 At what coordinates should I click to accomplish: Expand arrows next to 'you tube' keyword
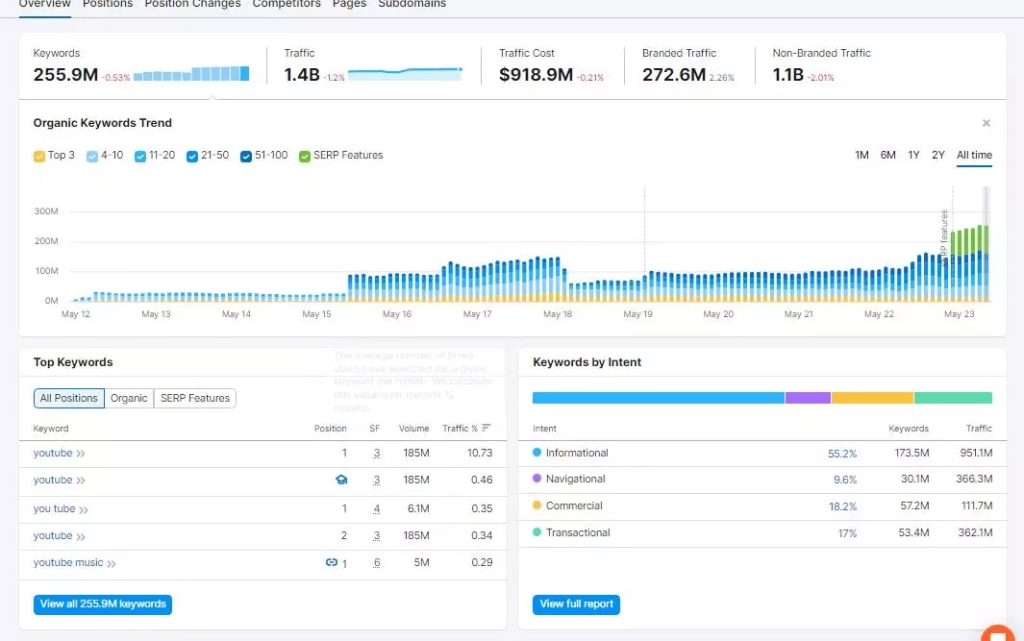(x=84, y=510)
